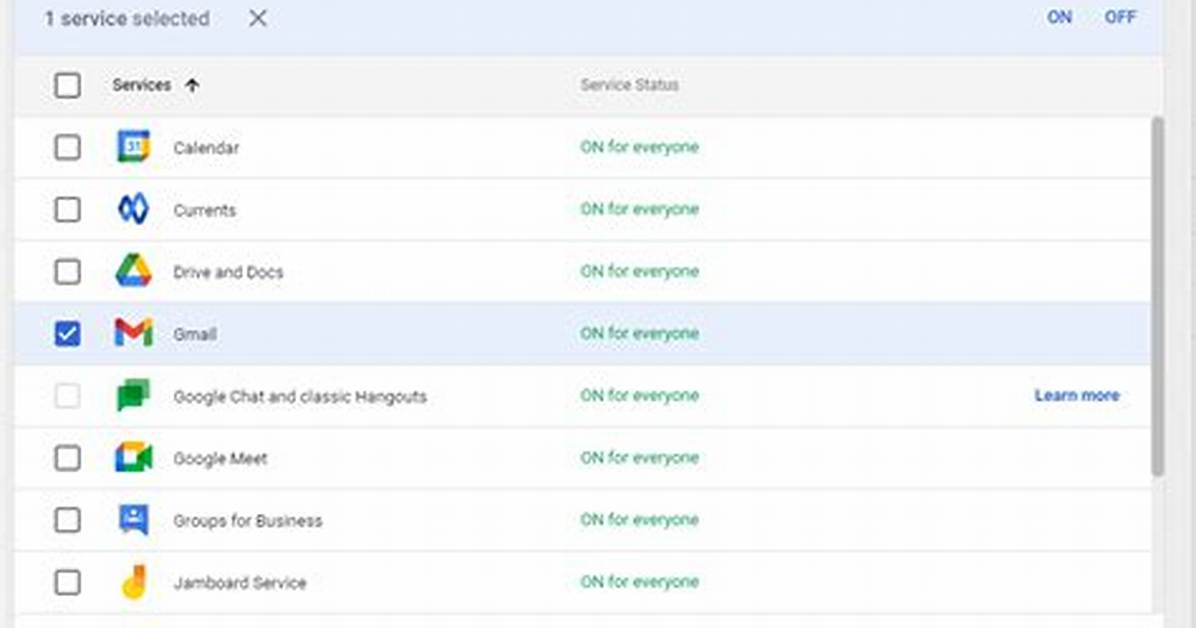The width and height of the screenshot is (1196, 628).
Task: Click Gmail's ON for everyone status
Action: [x=639, y=333]
